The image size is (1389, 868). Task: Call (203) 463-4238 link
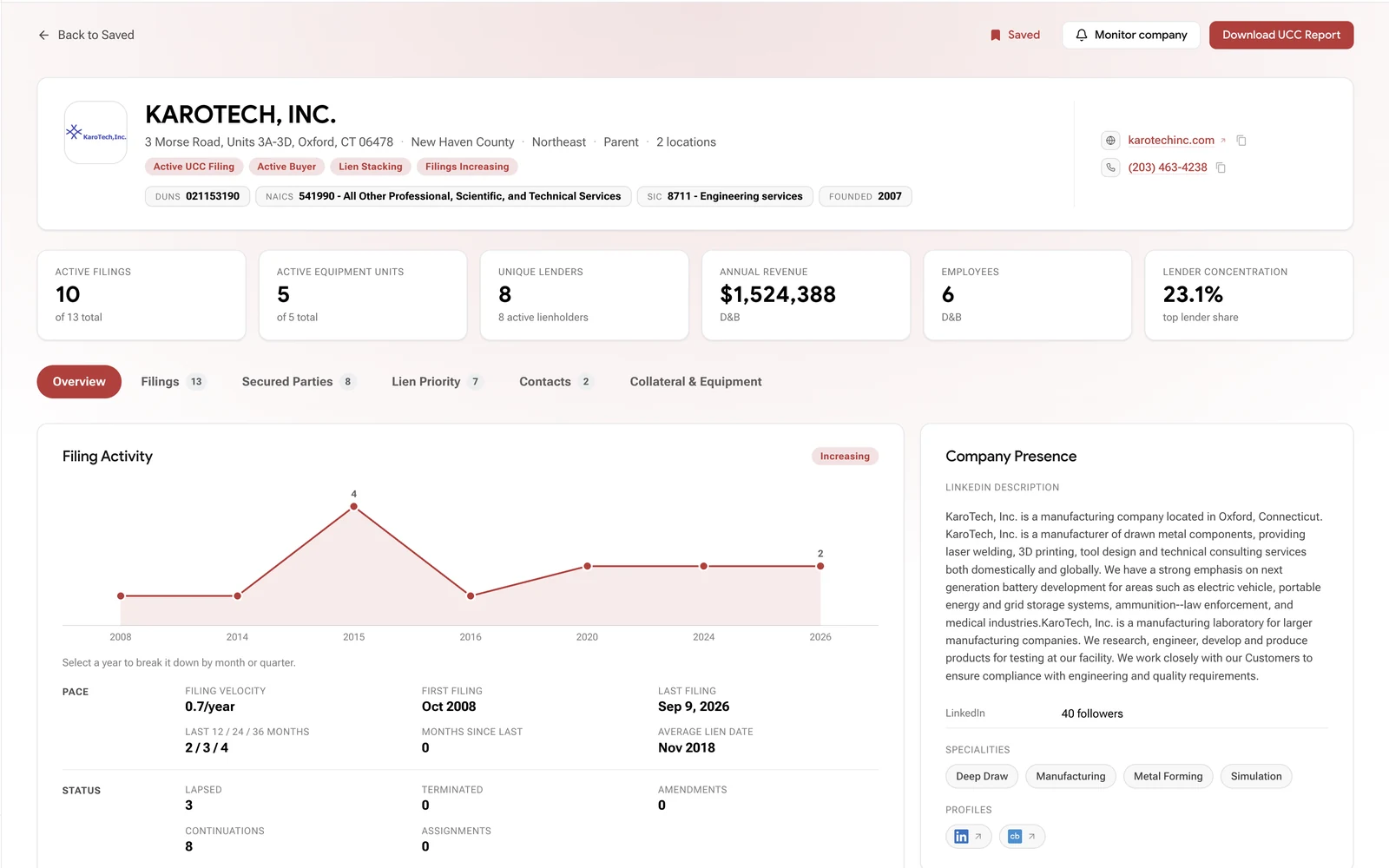(1168, 168)
